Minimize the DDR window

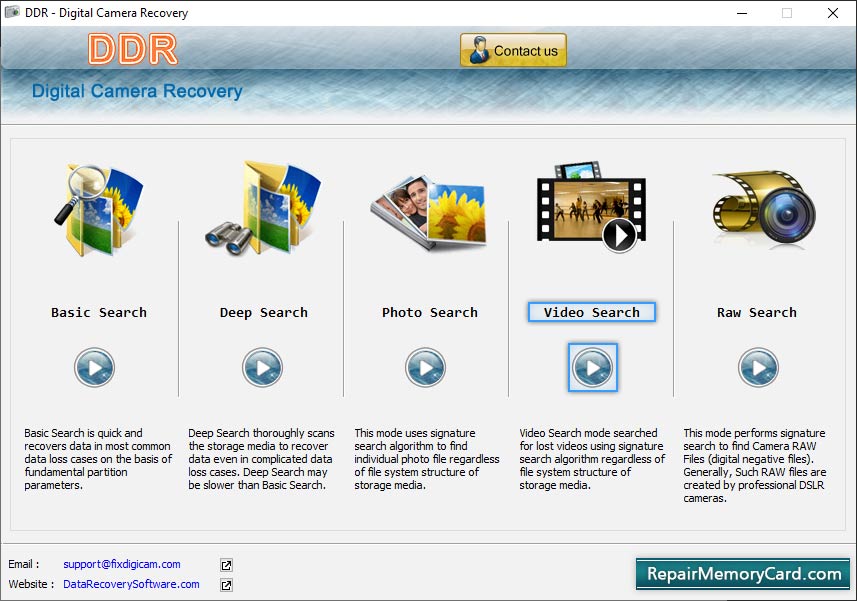tap(742, 13)
